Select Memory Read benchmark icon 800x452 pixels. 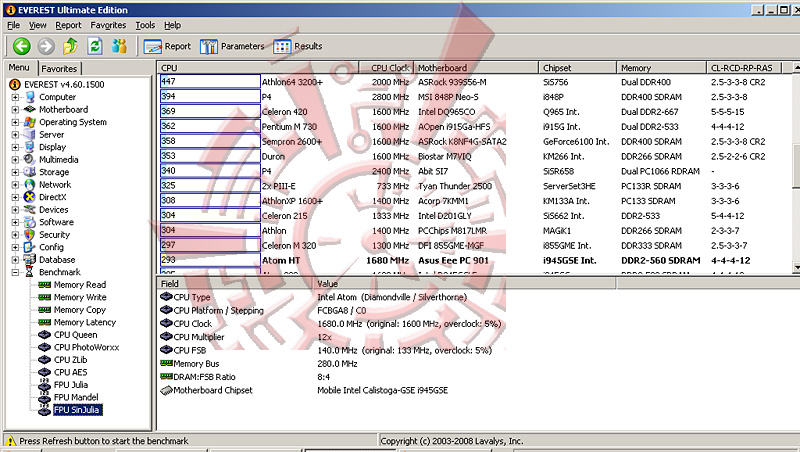pyautogui.click(x=44, y=285)
